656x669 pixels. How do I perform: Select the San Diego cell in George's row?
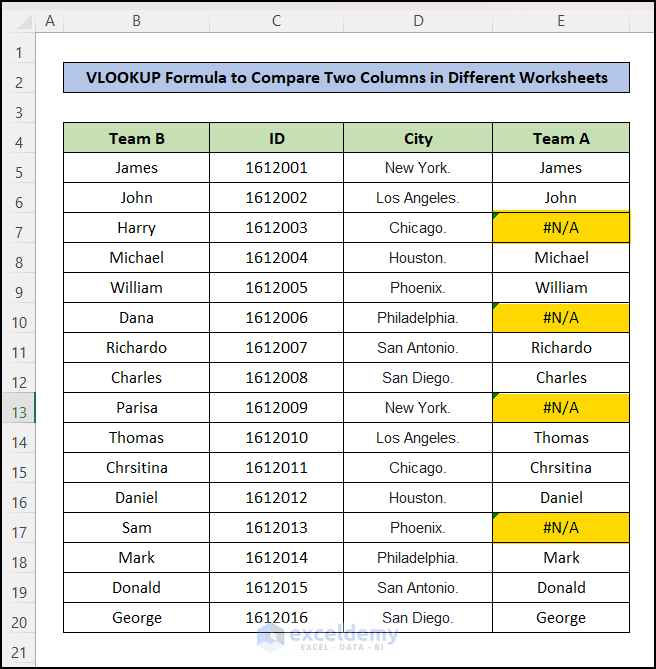(x=418, y=618)
